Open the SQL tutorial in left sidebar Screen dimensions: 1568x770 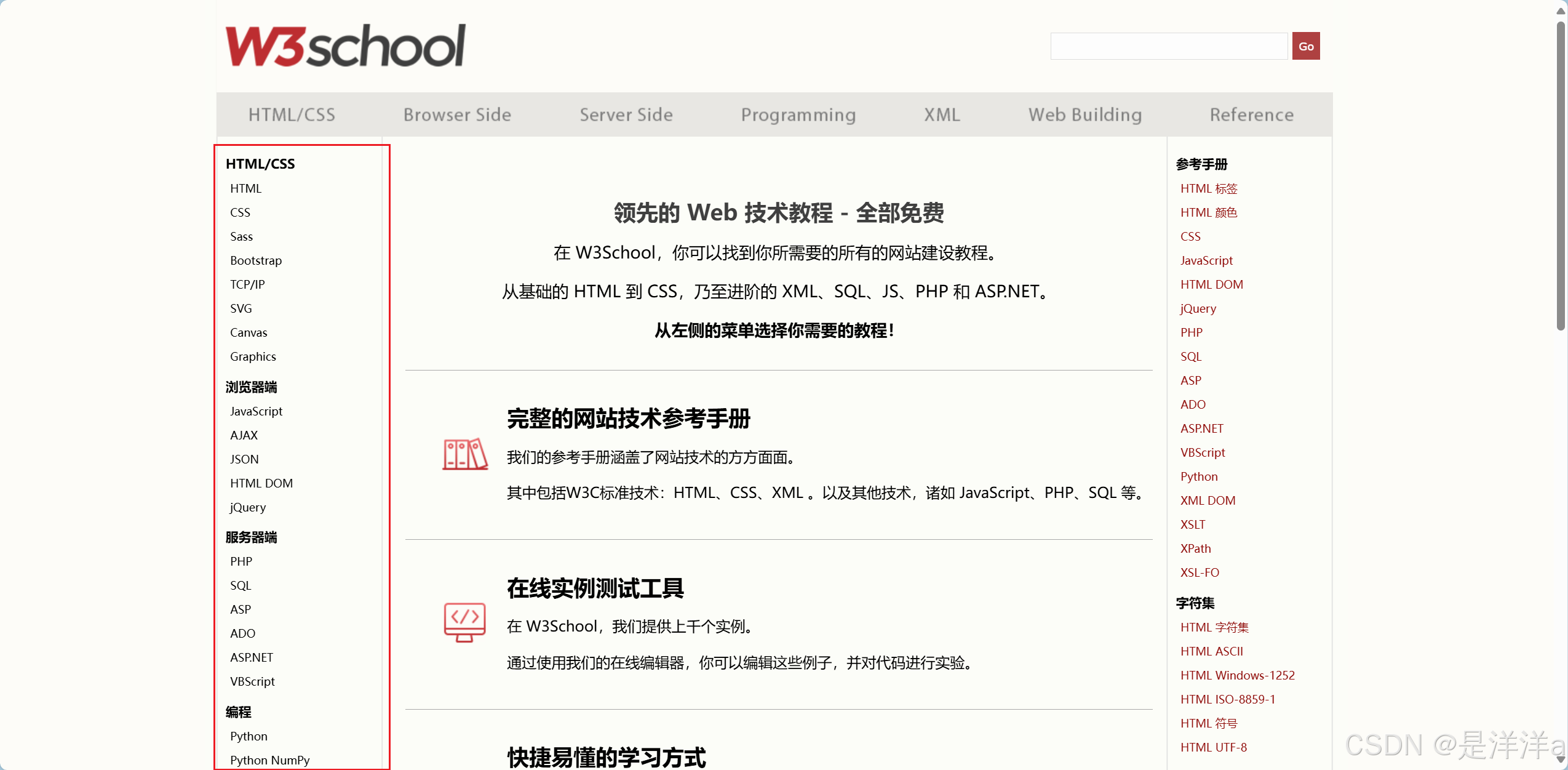pyautogui.click(x=241, y=585)
